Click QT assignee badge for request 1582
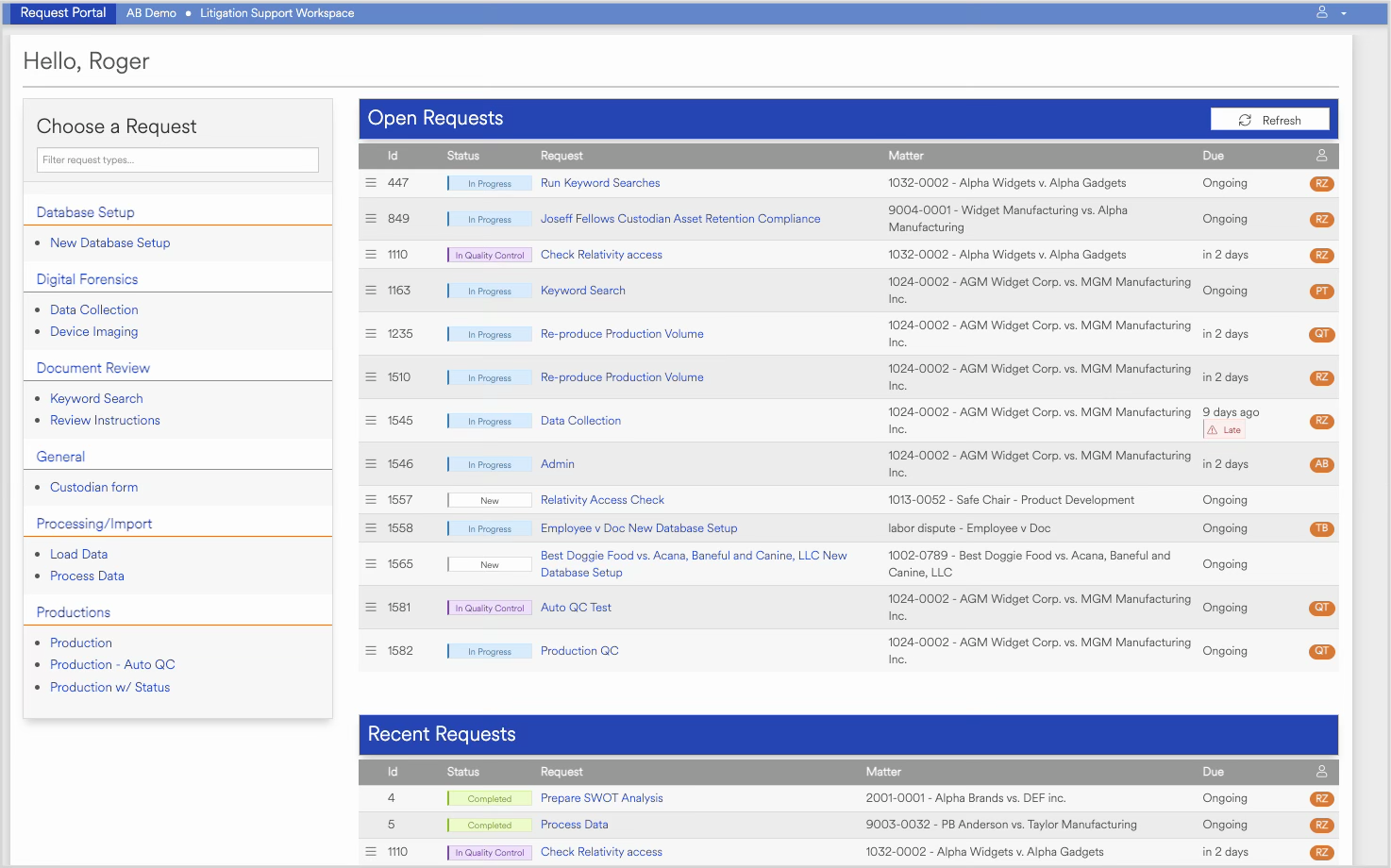Screen dimensions: 1391x868 (1321, 651)
